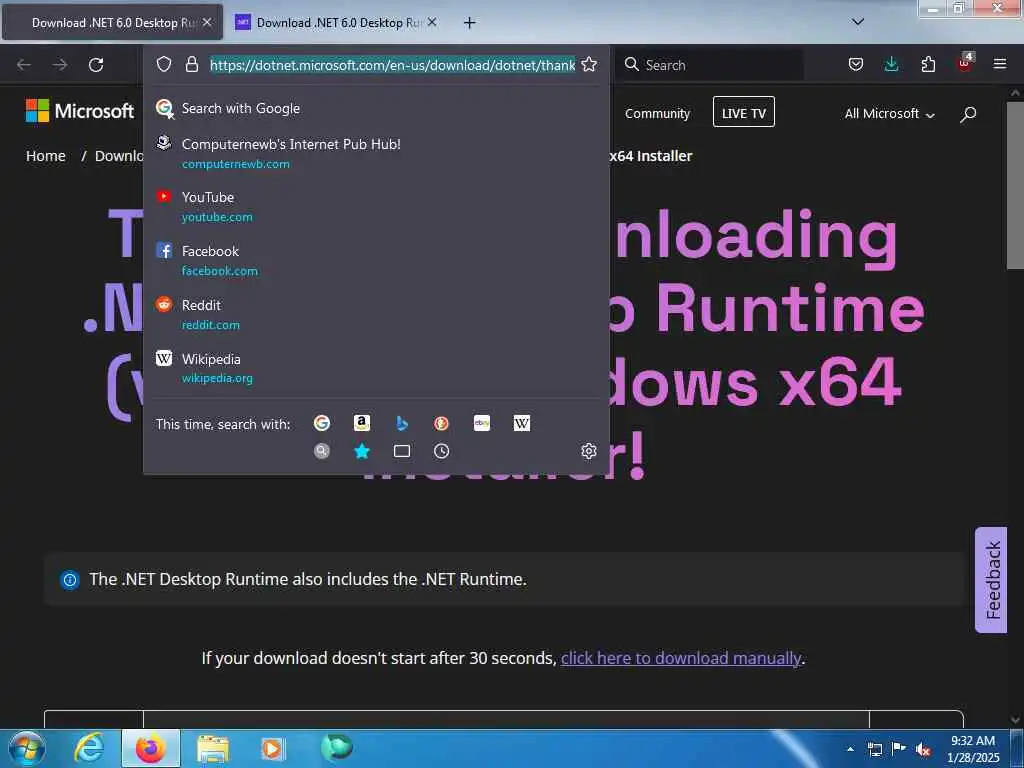Go back to the previous page
This screenshot has height=768, width=1024.
click(x=24, y=65)
